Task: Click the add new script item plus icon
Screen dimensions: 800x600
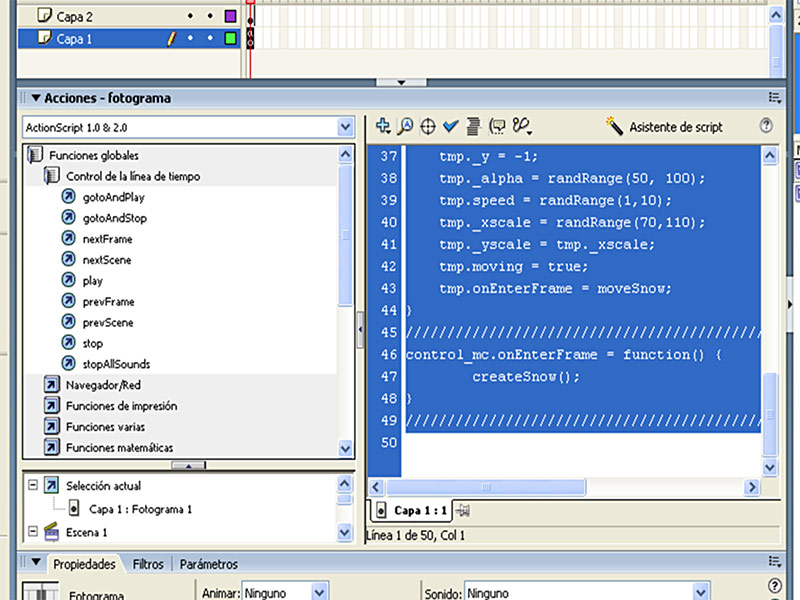Action: [x=382, y=126]
